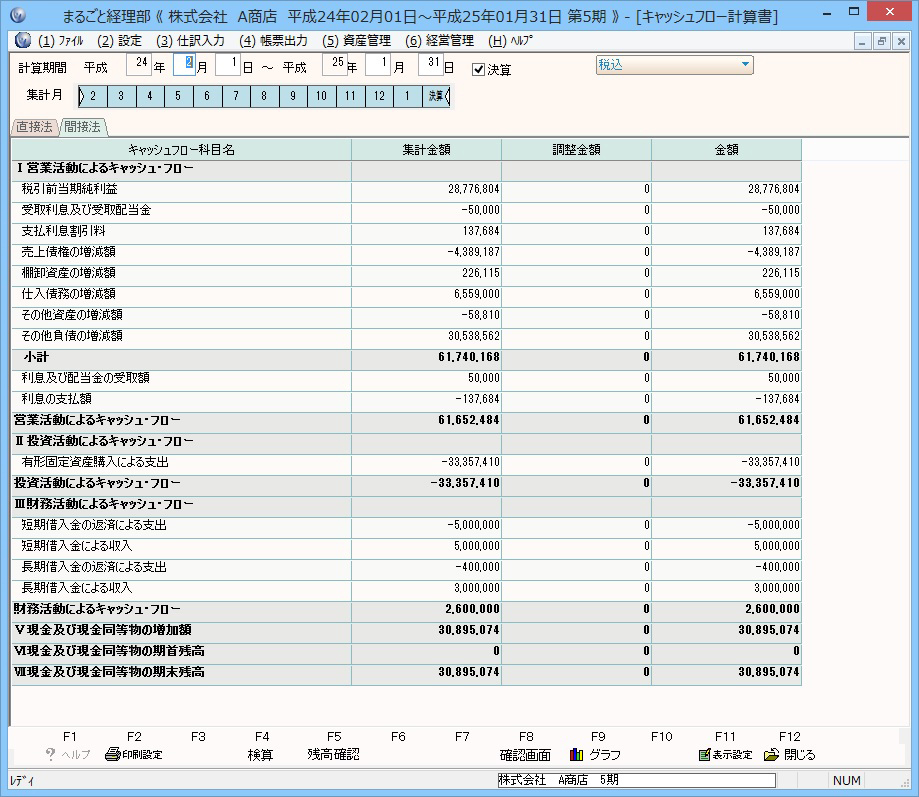919x797 pixels.
Task: Select month 12 in 集計月 bar
Action: tap(379, 96)
